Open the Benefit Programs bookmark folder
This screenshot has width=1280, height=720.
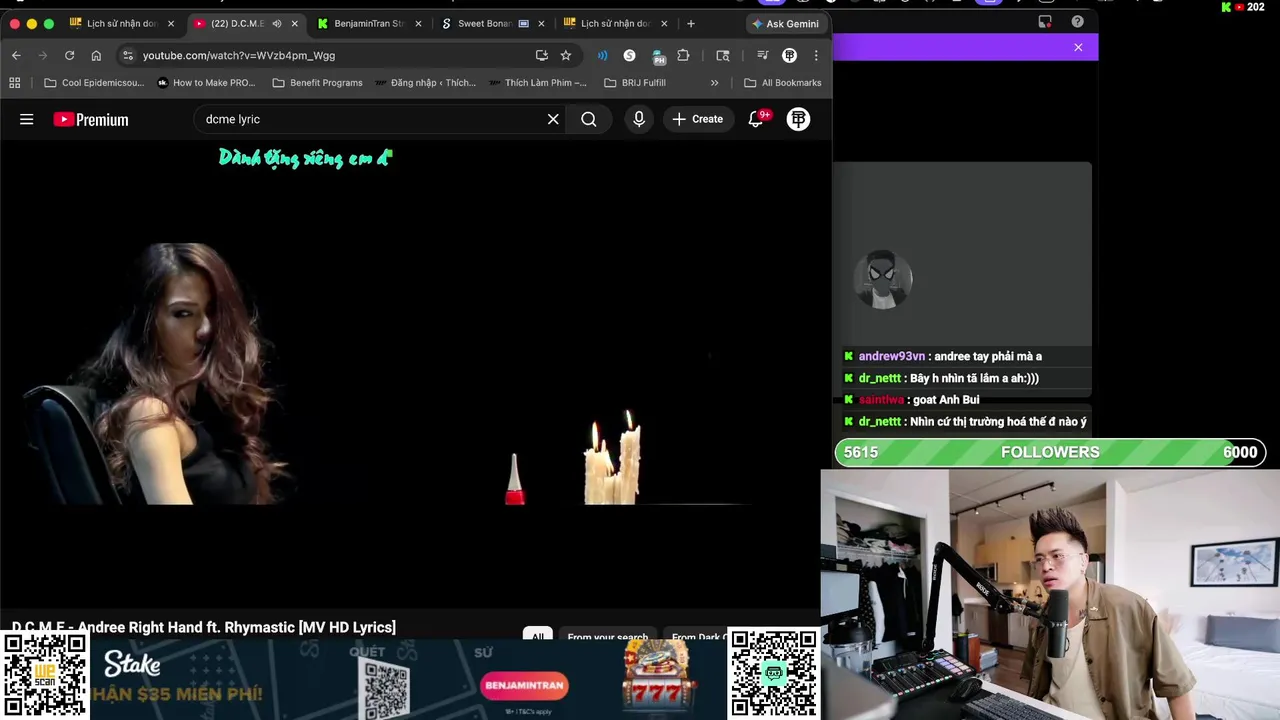(317, 83)
